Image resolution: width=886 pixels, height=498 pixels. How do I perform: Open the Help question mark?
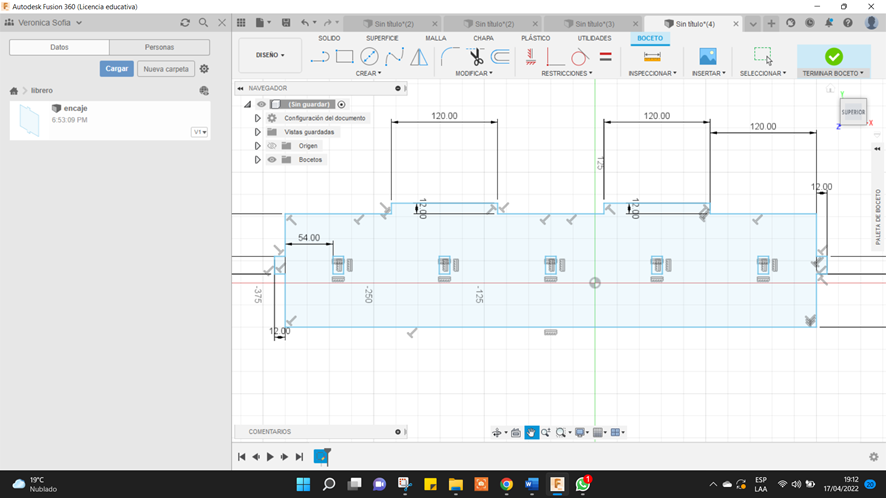pyautogui.click(x=848, y=23)
